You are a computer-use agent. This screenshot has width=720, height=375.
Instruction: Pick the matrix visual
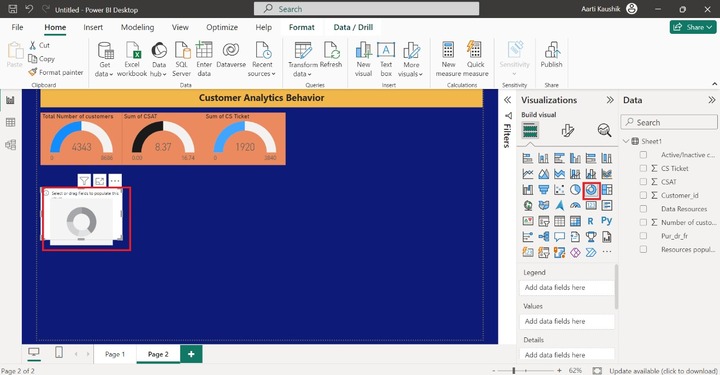click(x=575, y=221)
